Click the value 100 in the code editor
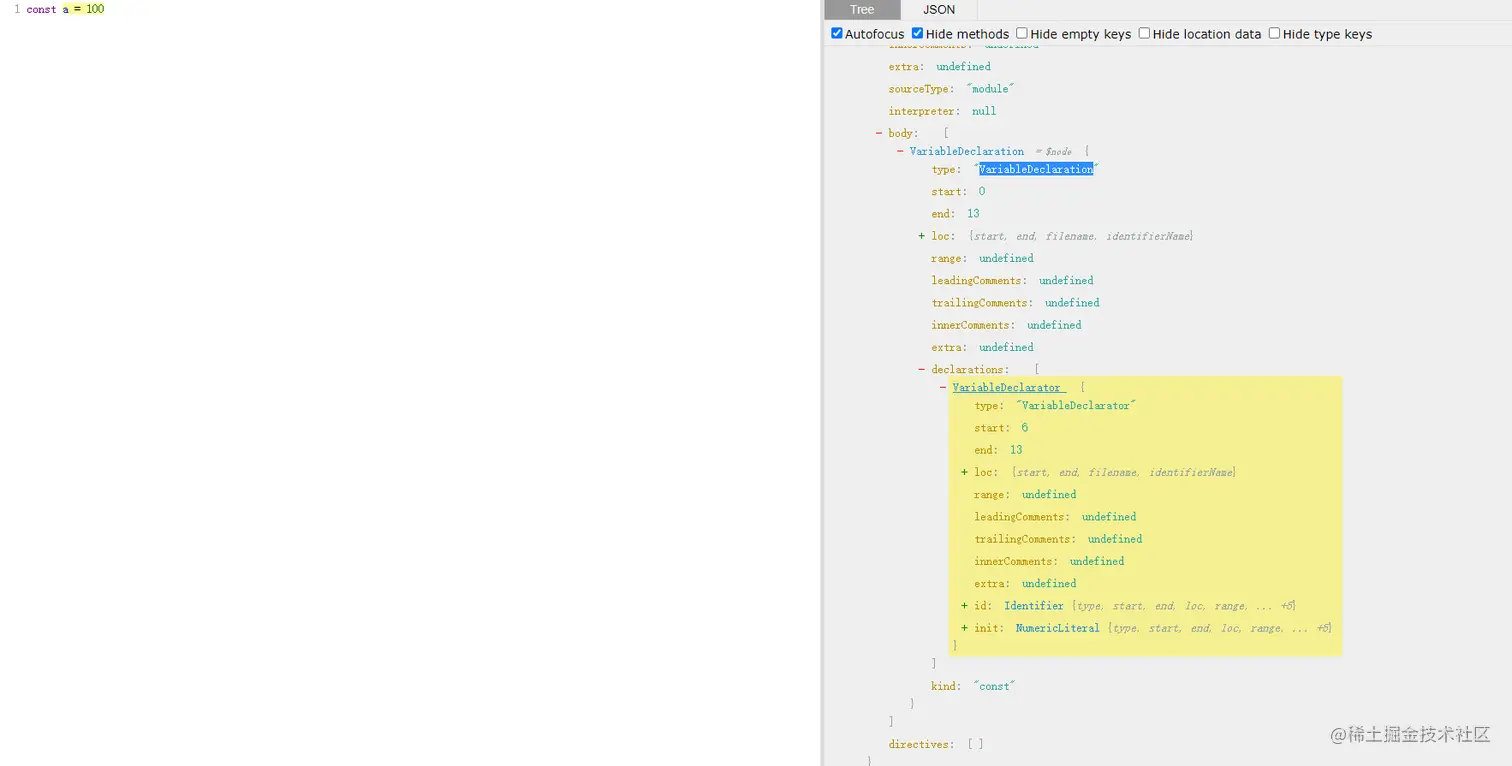Image resolution: width=1512 pixels, height=766 pixels. coord(95,9)
